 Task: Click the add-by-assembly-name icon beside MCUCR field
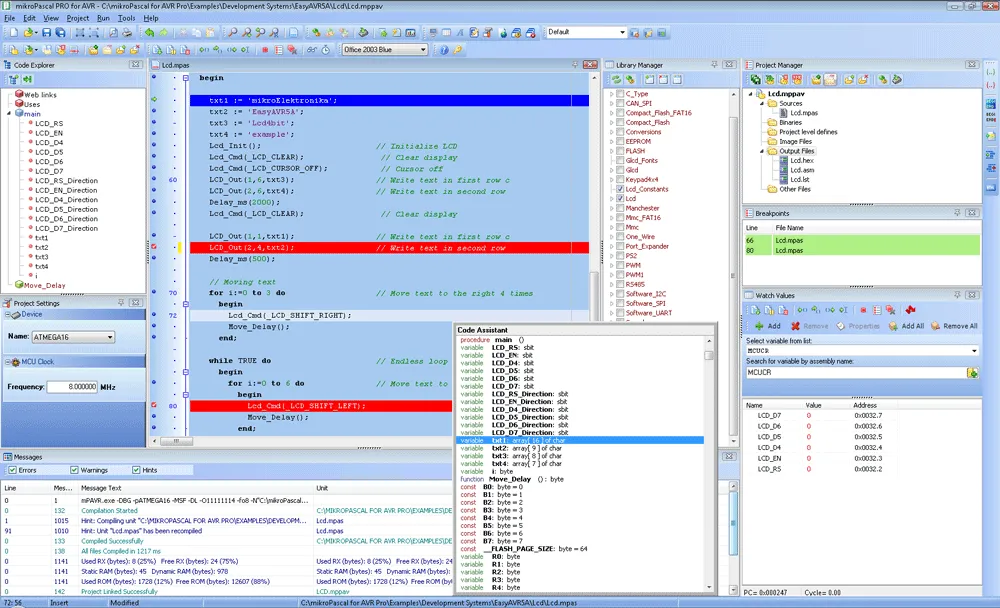tap(973, 373)
